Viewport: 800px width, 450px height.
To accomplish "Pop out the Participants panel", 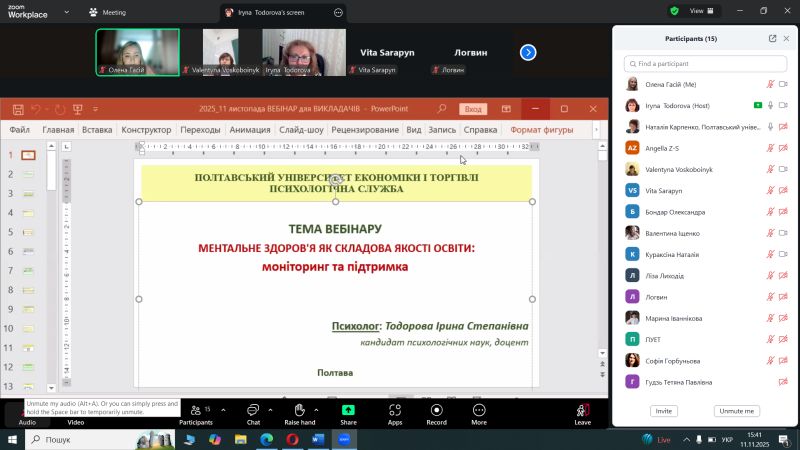I will [772, 38].
